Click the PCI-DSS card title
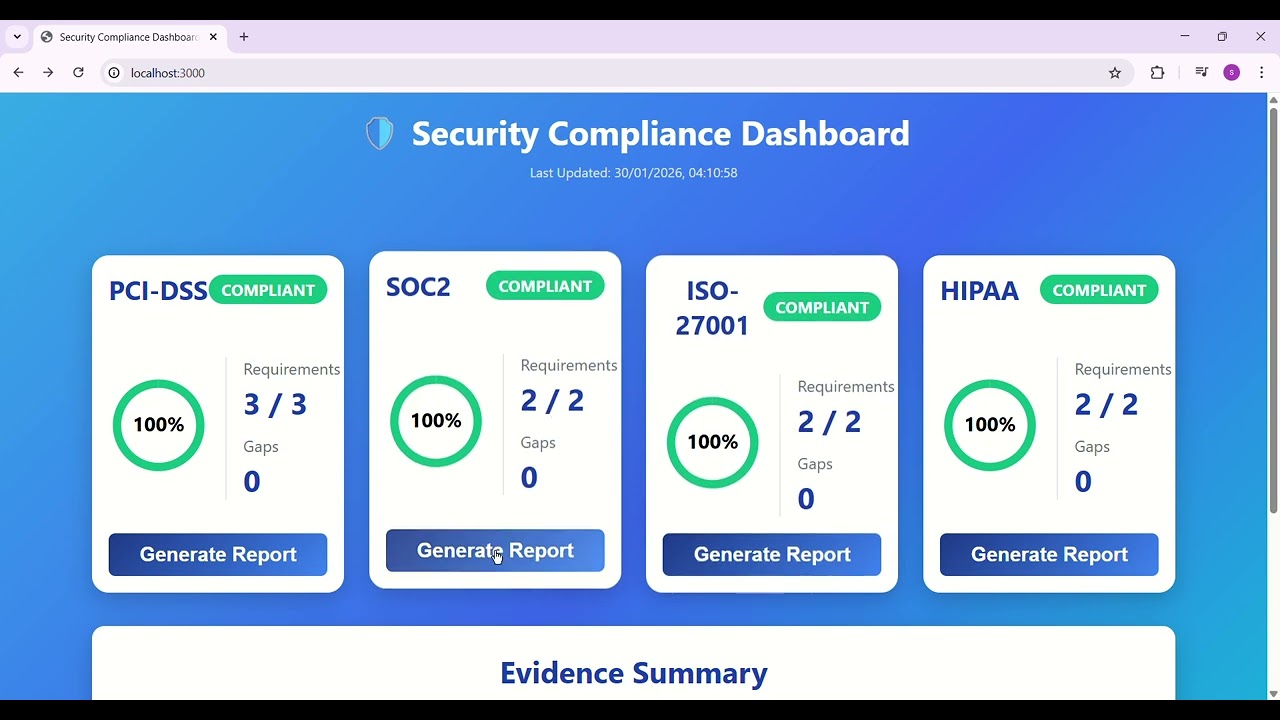1280x720 pixels. [x=158, y=291]
